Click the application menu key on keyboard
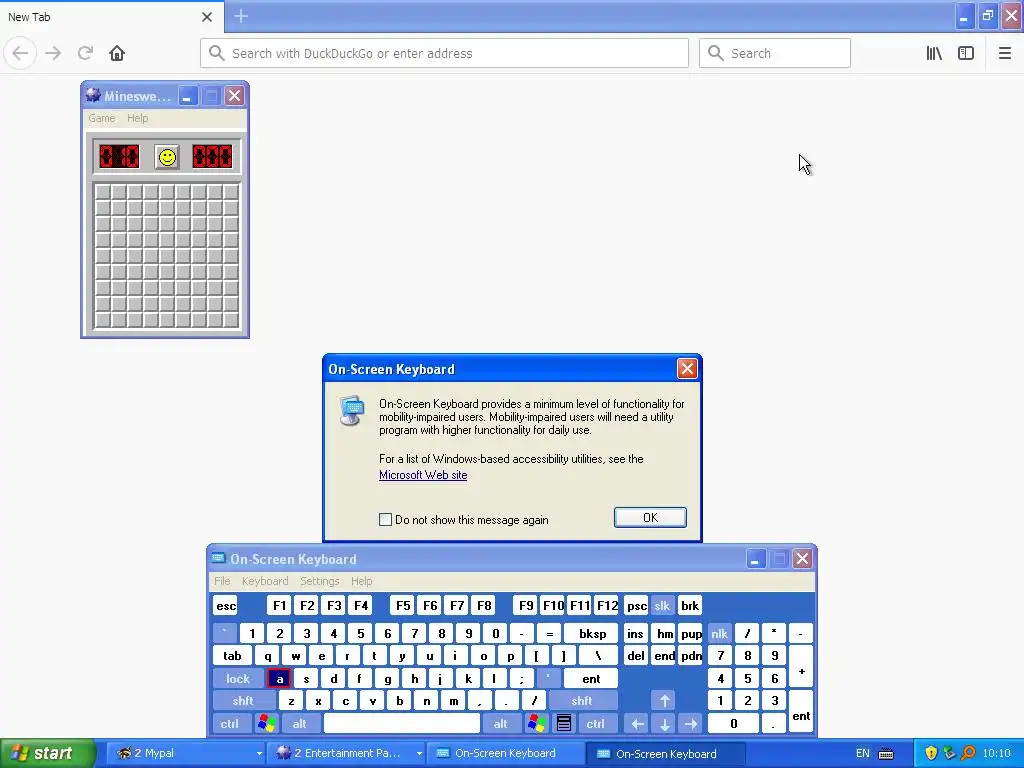 click(x=564, y=724)
